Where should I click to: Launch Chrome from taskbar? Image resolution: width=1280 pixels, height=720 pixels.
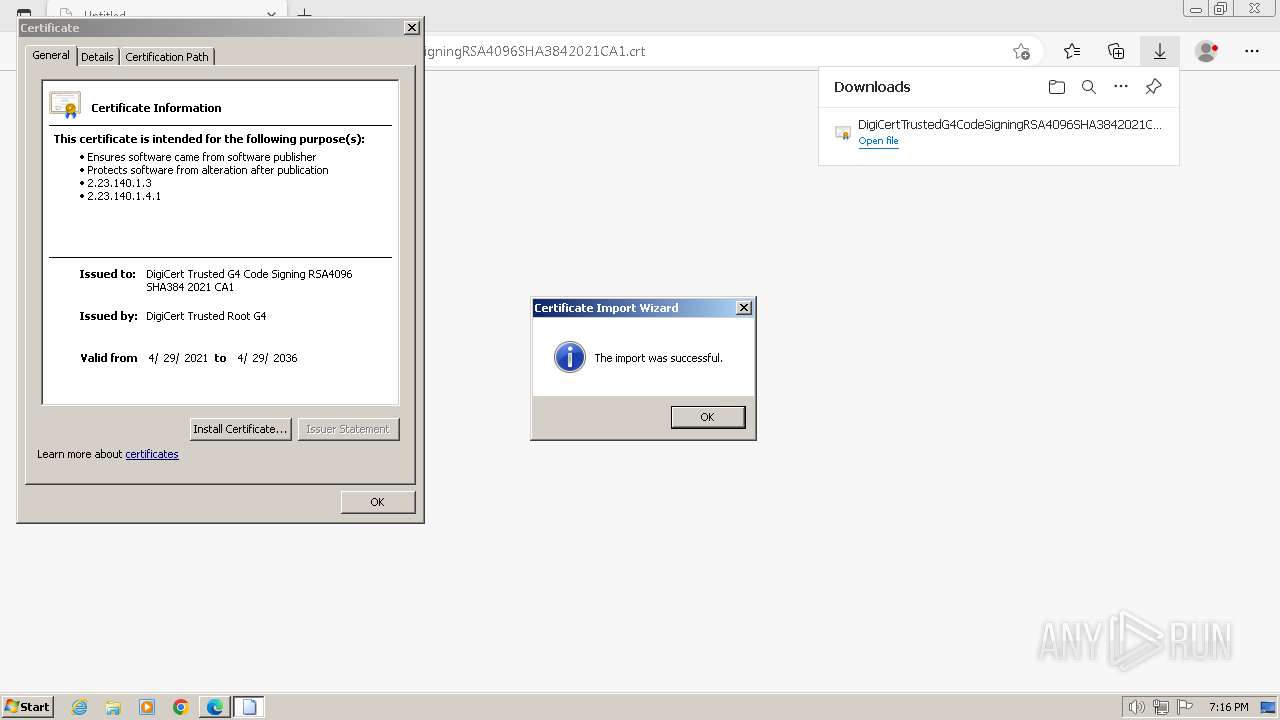tap(181, 707)
